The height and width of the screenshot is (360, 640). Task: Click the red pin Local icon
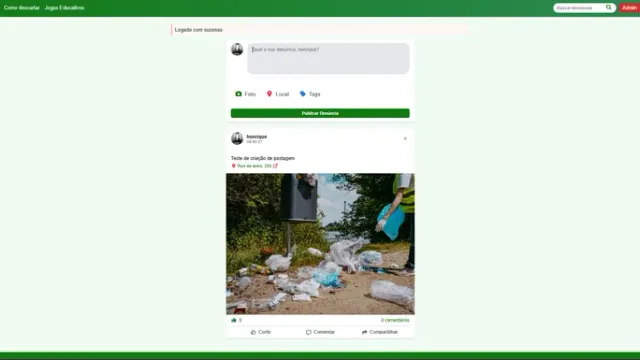click(269, 94)
